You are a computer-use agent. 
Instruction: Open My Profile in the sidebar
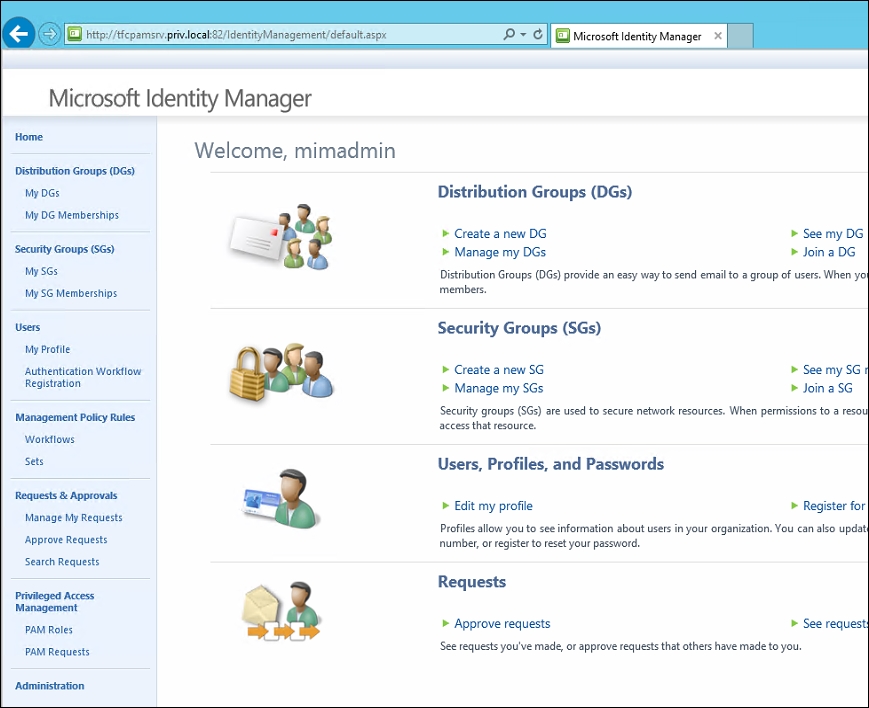(x=48, y=349)
